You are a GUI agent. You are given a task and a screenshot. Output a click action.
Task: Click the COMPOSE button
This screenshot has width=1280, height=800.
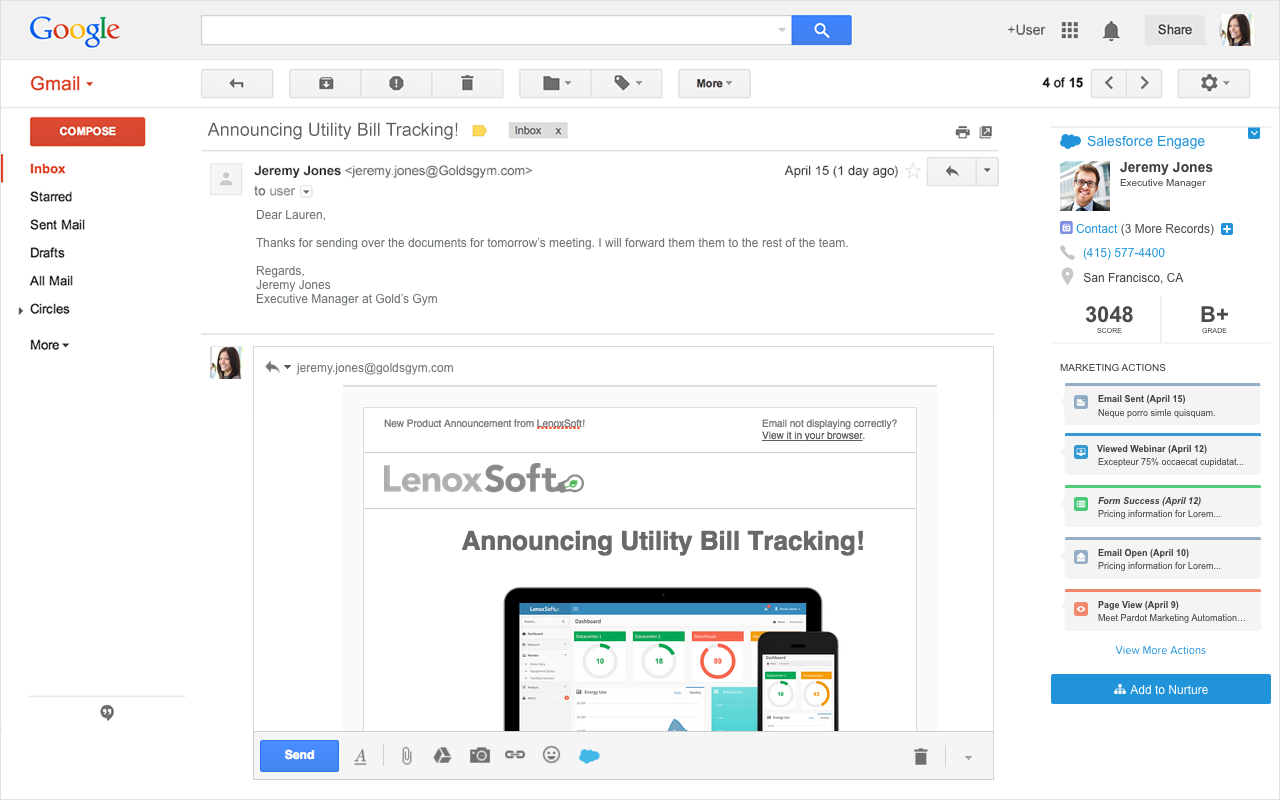tap(87, 131)
